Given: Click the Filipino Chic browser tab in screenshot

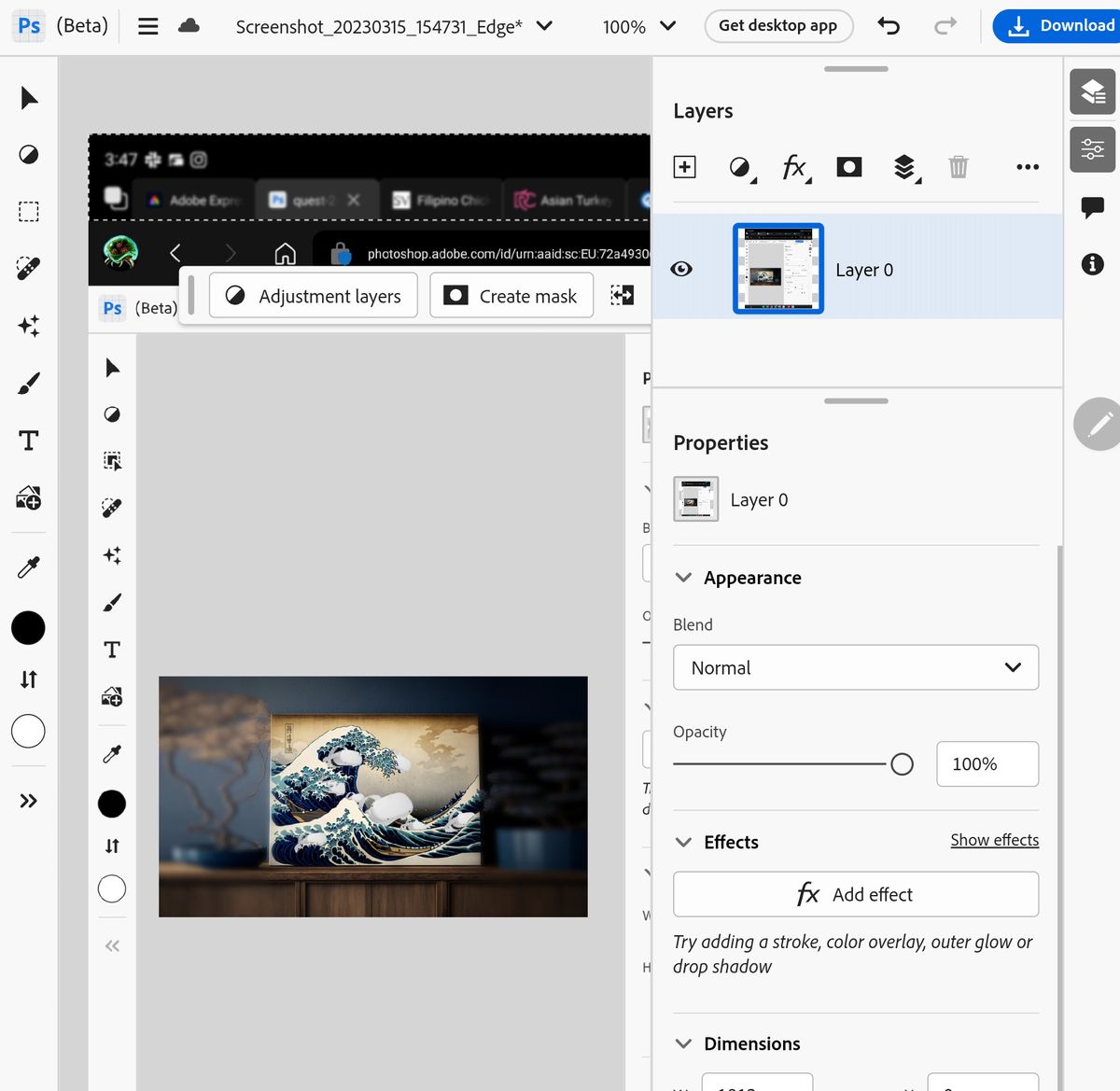Looking at the screenshot, I should 442,200.
